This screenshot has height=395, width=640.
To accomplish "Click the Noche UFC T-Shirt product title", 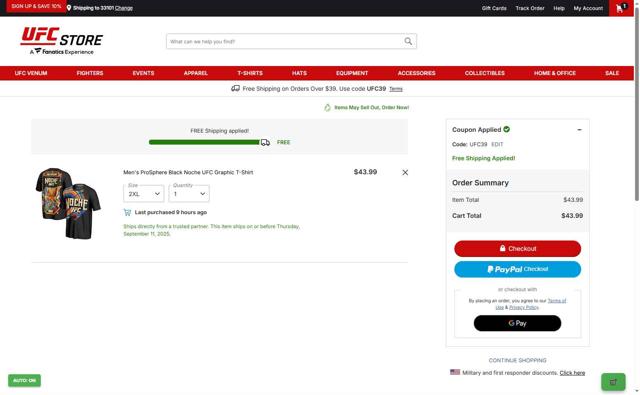I will tap(188, 172).
